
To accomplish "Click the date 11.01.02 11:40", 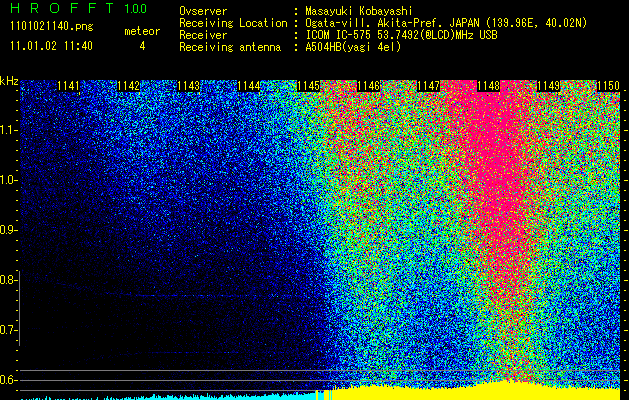I will [51, 46].
